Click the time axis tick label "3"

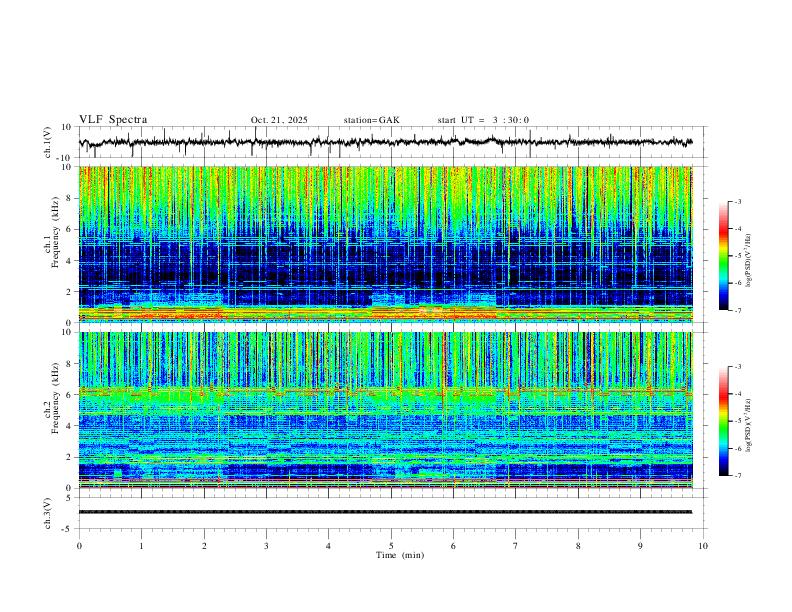pyautogui.click(x=266, y=546)
